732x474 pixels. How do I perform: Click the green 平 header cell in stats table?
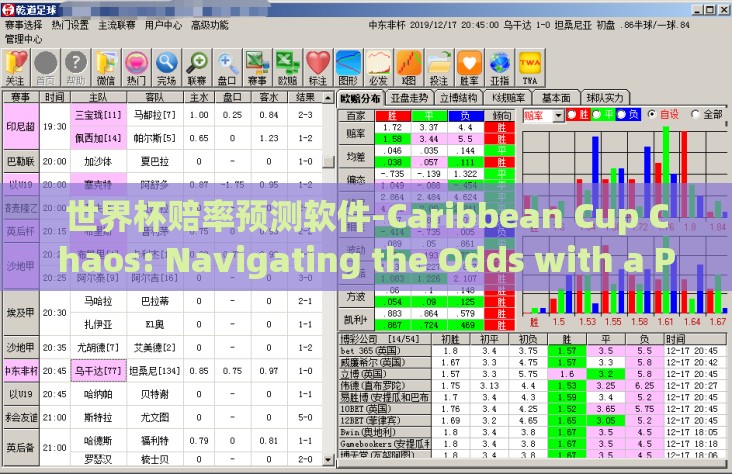click(x=429, y=115)
